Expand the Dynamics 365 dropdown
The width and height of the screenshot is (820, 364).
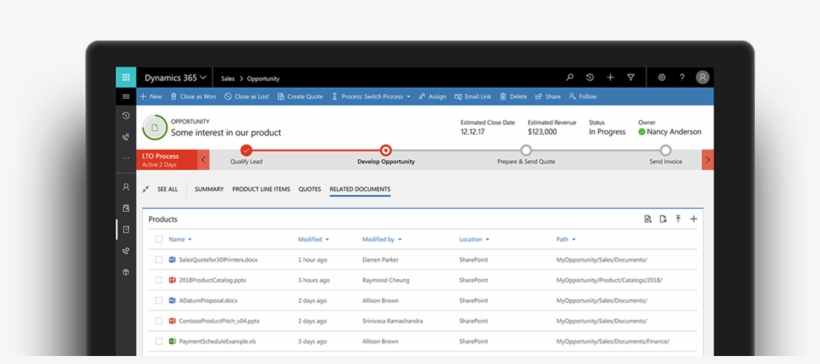coord(203,78)
